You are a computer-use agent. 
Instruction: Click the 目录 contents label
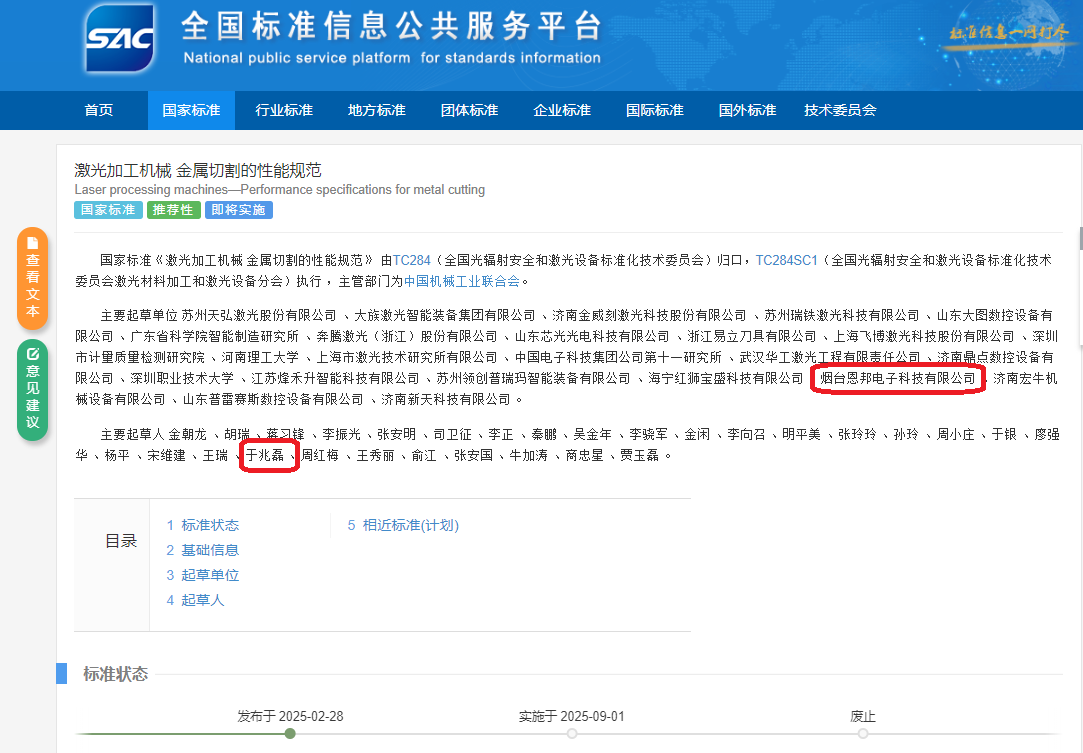[121, 541]
